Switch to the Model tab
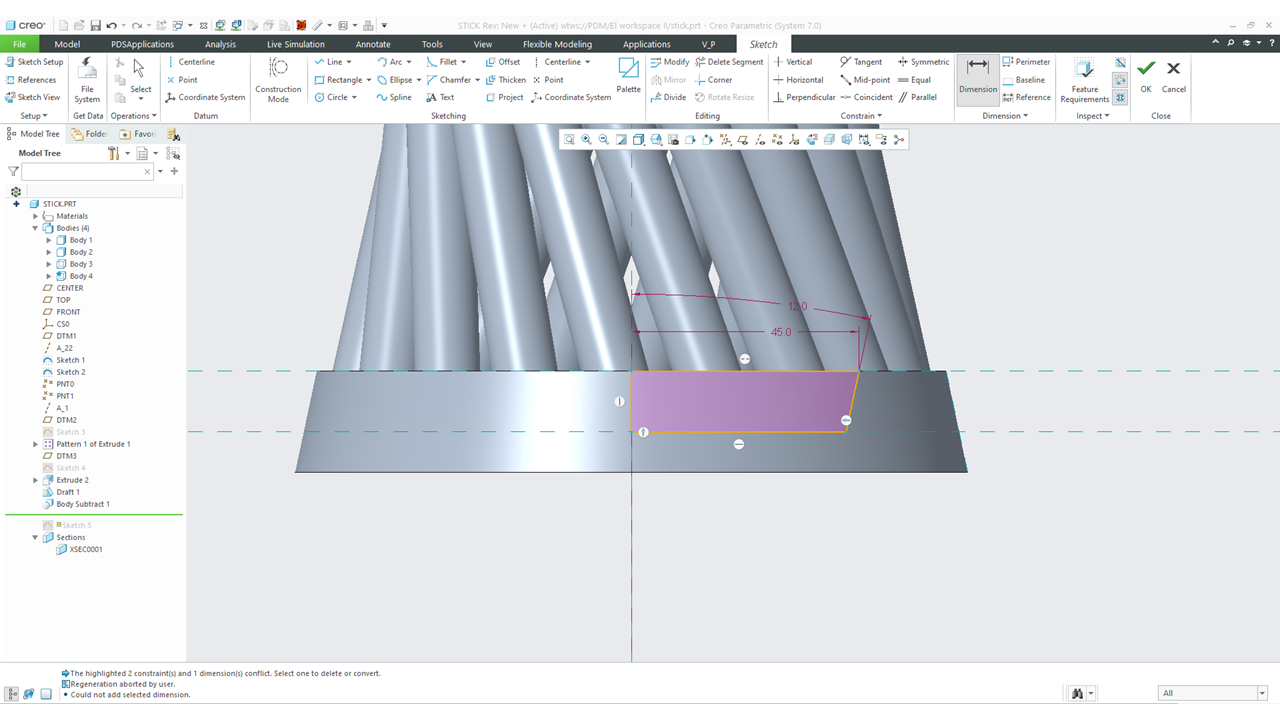The image size is (1280, 720). click(67, 44)
